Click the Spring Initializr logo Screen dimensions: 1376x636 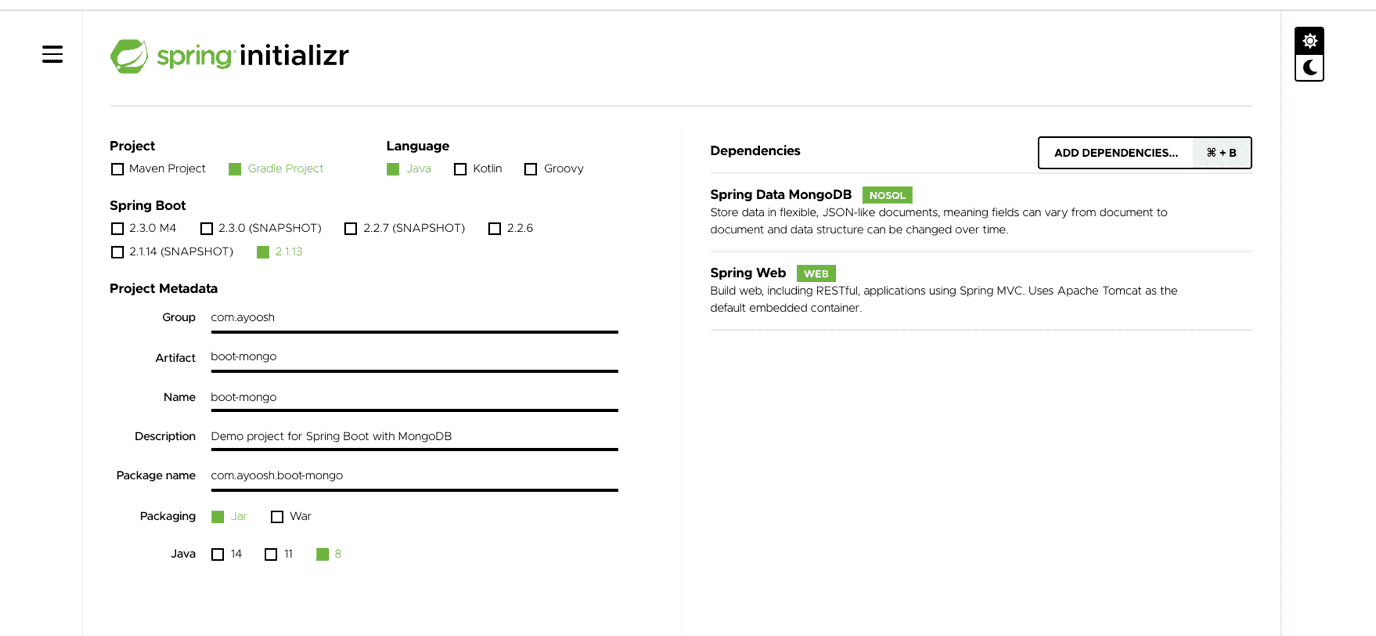[x=229, y=56]
